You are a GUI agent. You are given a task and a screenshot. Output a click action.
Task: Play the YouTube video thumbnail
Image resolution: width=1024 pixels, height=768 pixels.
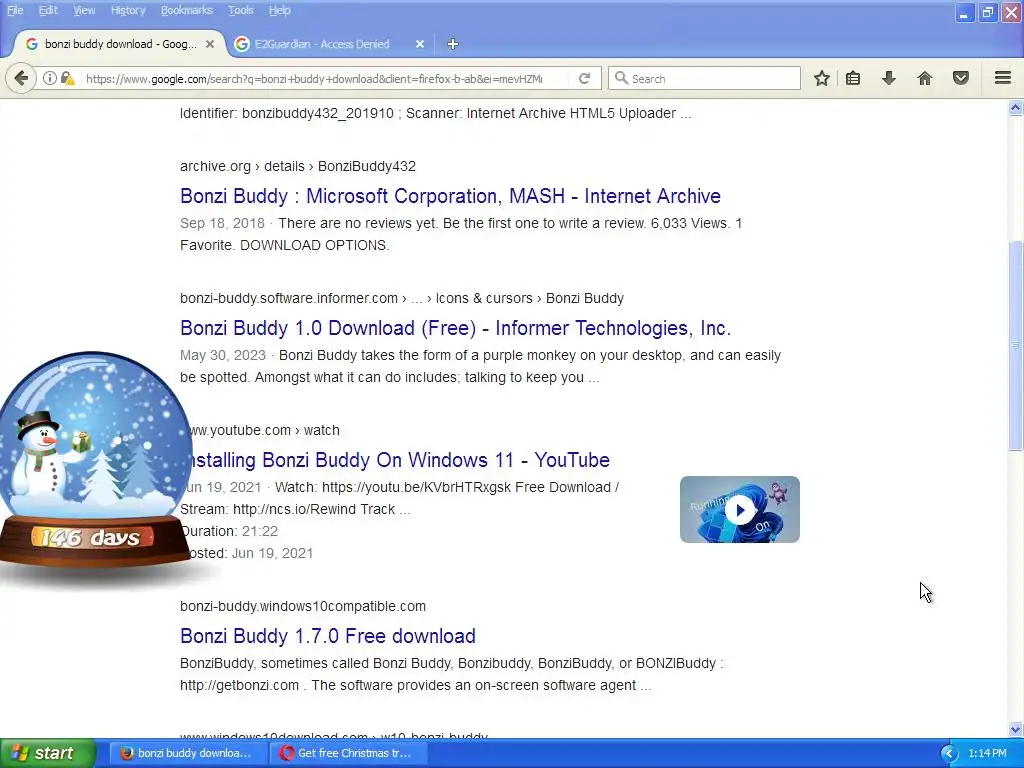pyautogui.click(x=739, y=509)
